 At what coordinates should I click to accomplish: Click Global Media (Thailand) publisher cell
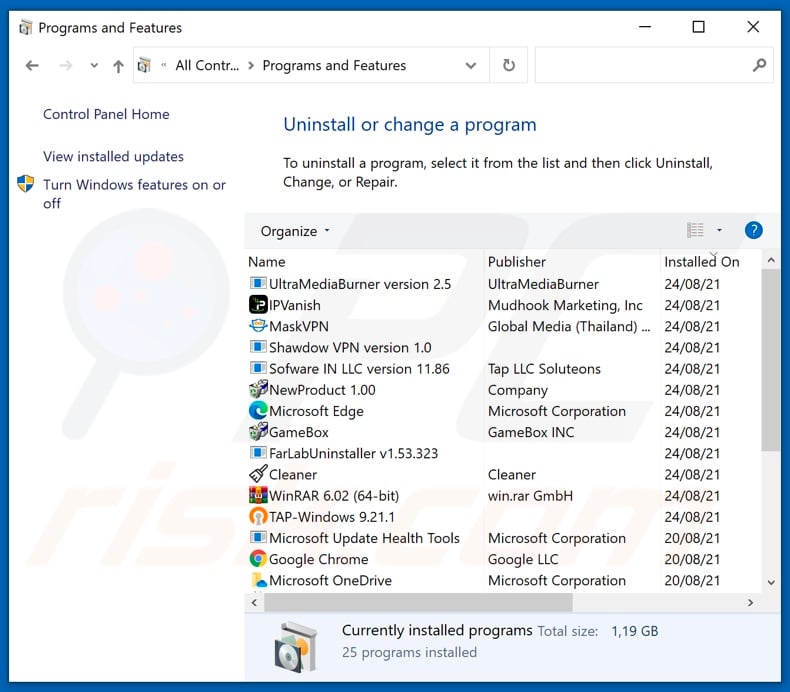(x=569, y=326)
